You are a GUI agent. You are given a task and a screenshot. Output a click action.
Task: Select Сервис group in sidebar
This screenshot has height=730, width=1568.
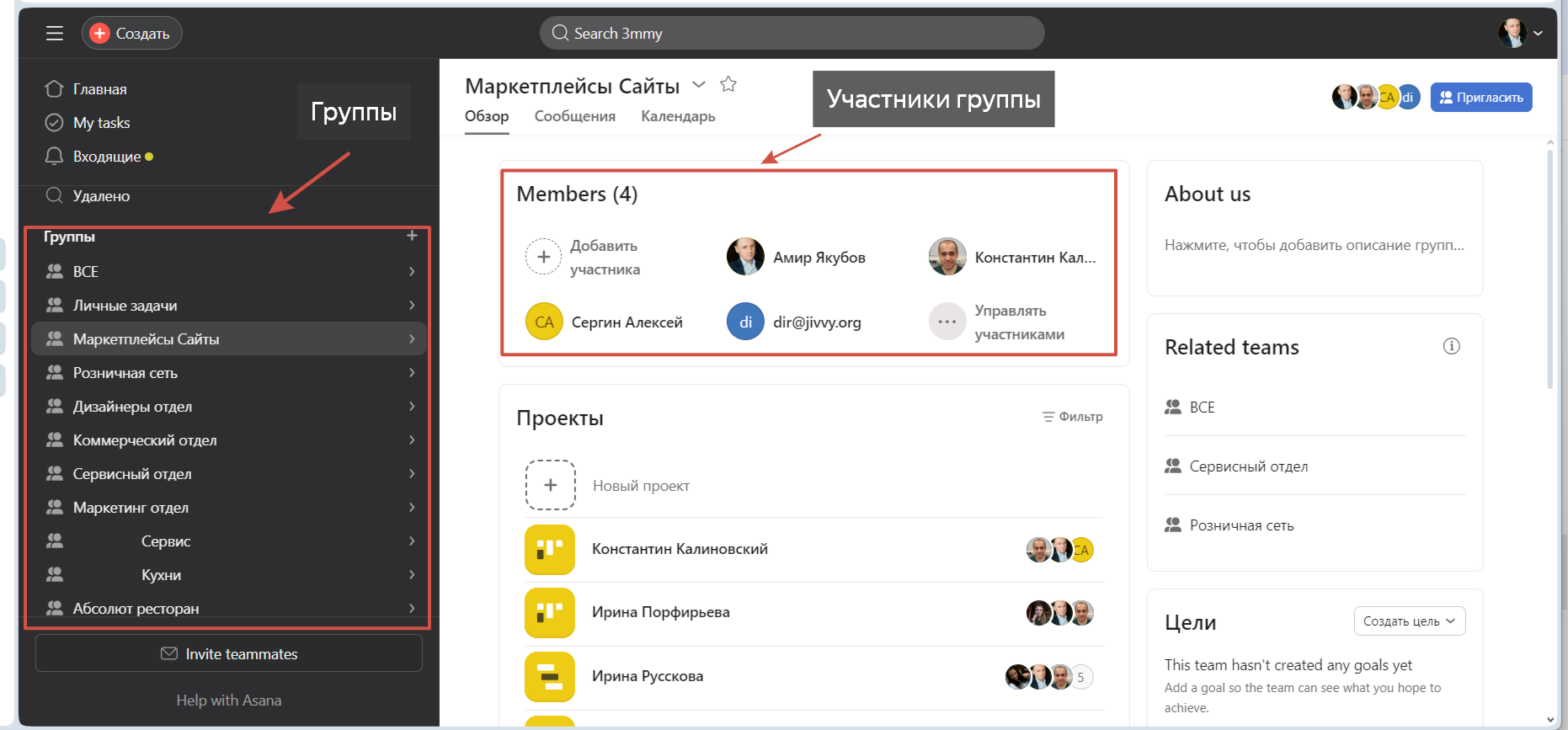[229, 541]
